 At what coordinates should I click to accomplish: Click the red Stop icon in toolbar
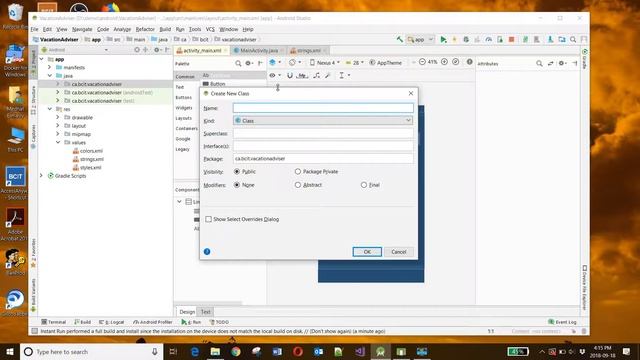point(511,40)
